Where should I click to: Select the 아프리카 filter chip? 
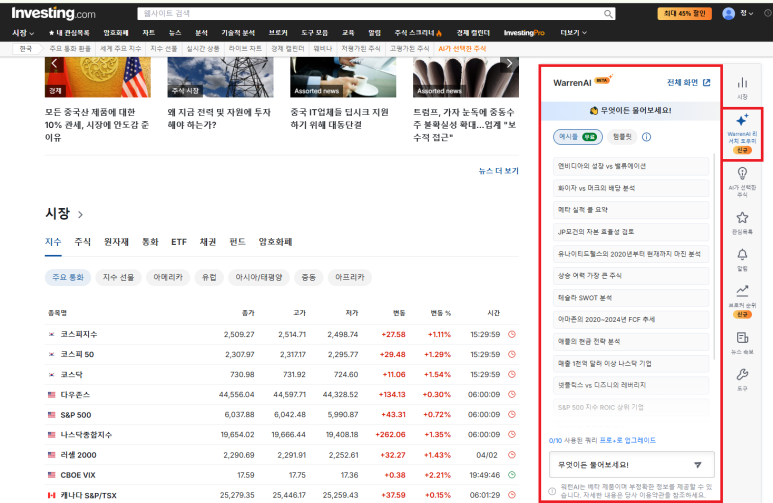tap(350, 277)
